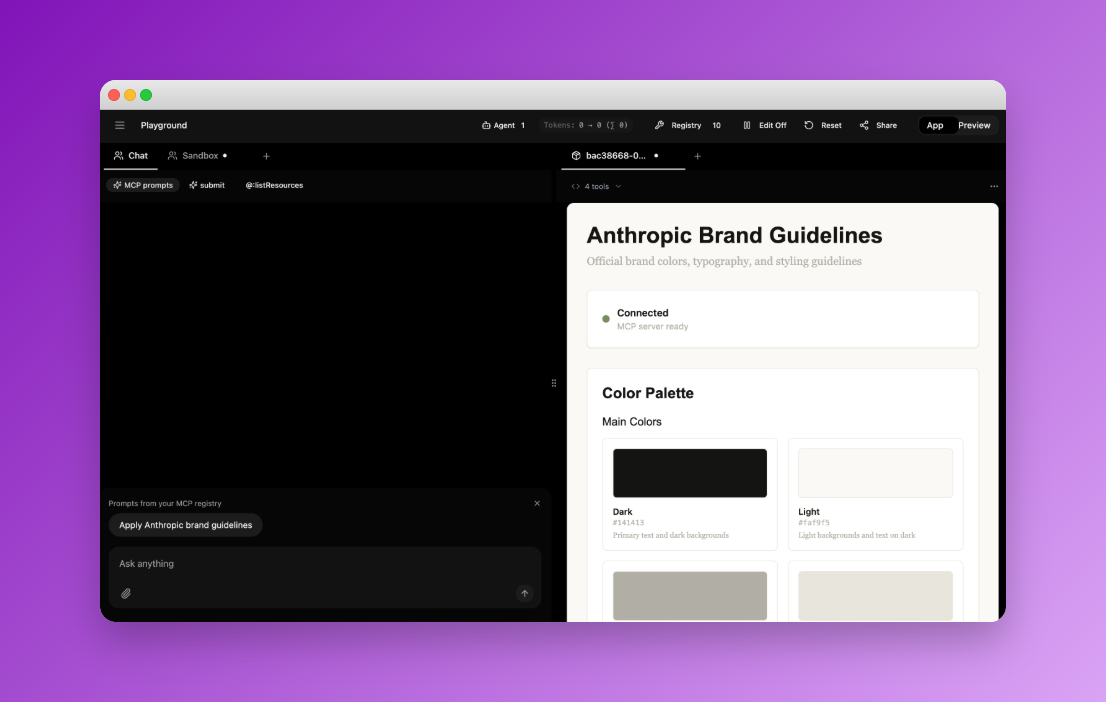Switch to Preview mode
The width and height of the screenshot is (1106, 702).
point(974,126)
